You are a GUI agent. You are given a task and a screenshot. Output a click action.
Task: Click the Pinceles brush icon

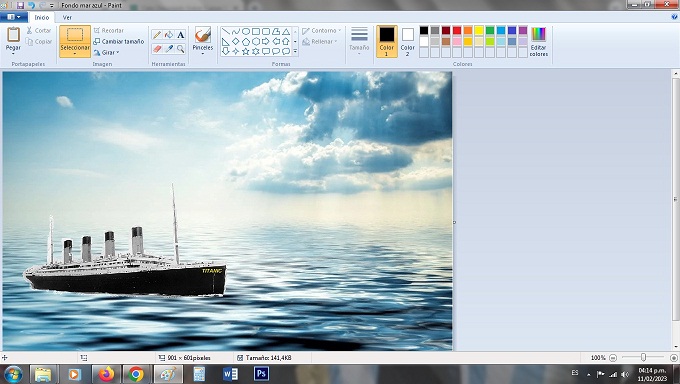pos(203,35)
